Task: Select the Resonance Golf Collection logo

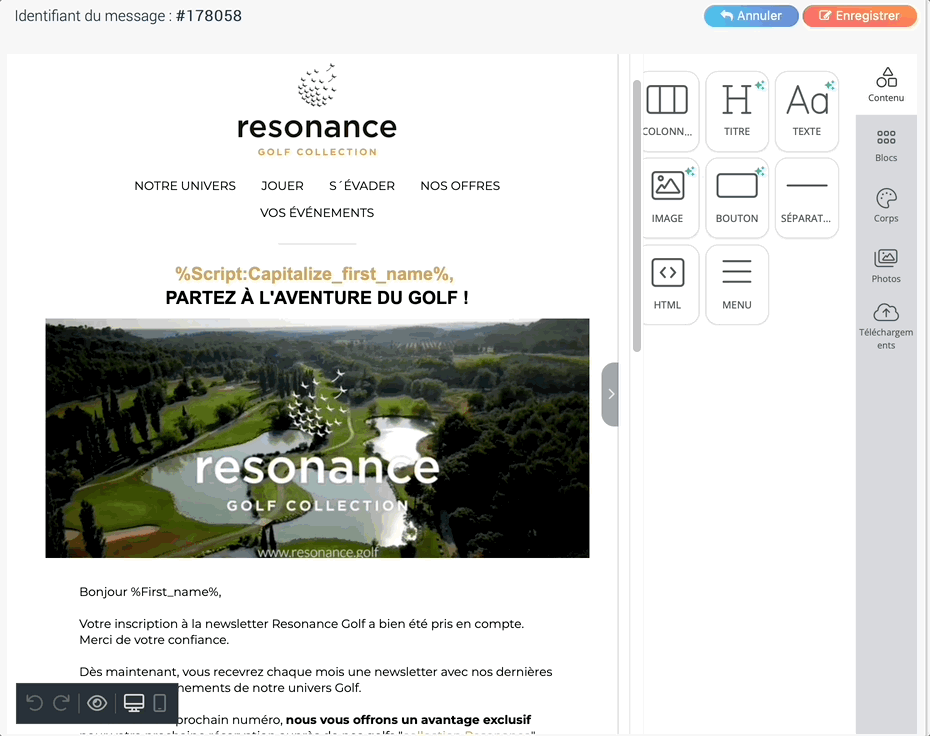Action: pyautogui.click(x=317, y=110)
